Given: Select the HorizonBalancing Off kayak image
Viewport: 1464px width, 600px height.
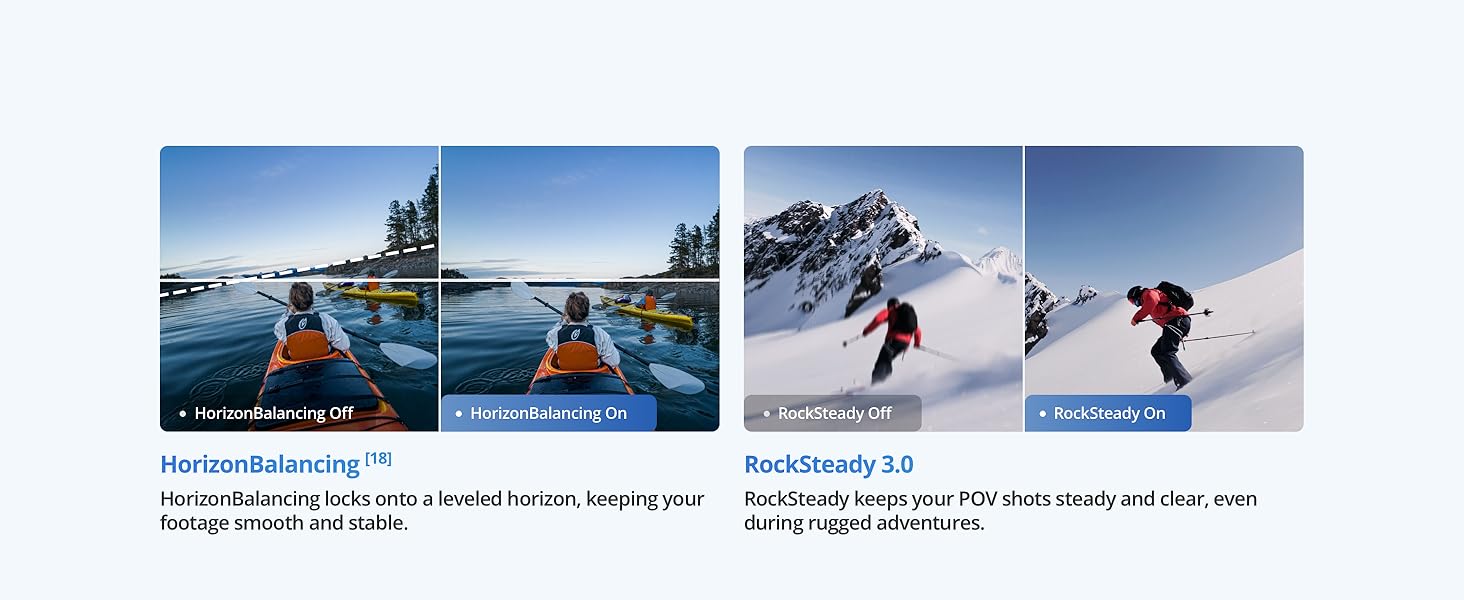Looking at the screenshot, I should pos(299,289).
